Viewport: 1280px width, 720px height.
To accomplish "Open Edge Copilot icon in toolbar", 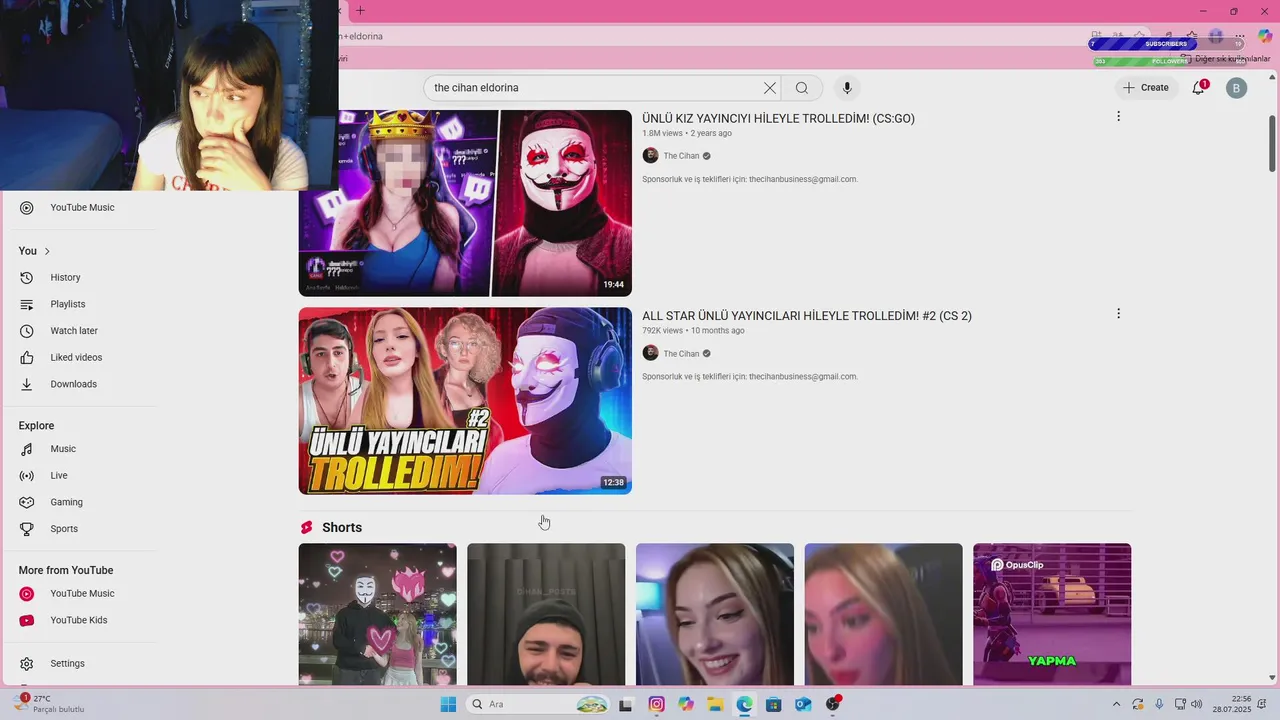I will [x=1265, y=36].
